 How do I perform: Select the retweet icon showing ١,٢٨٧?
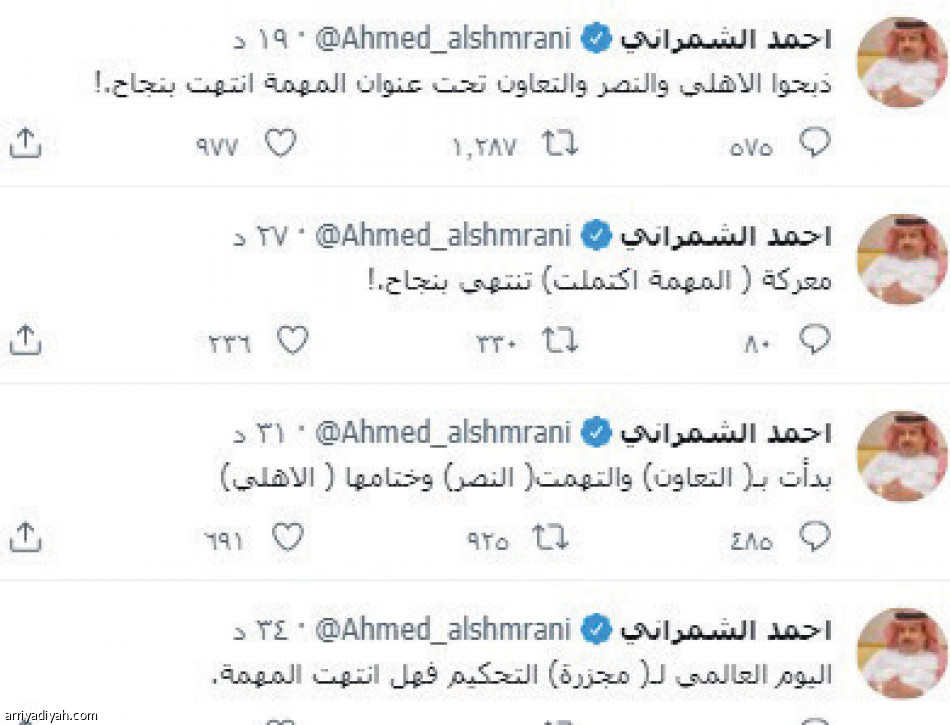coord(561,143)
